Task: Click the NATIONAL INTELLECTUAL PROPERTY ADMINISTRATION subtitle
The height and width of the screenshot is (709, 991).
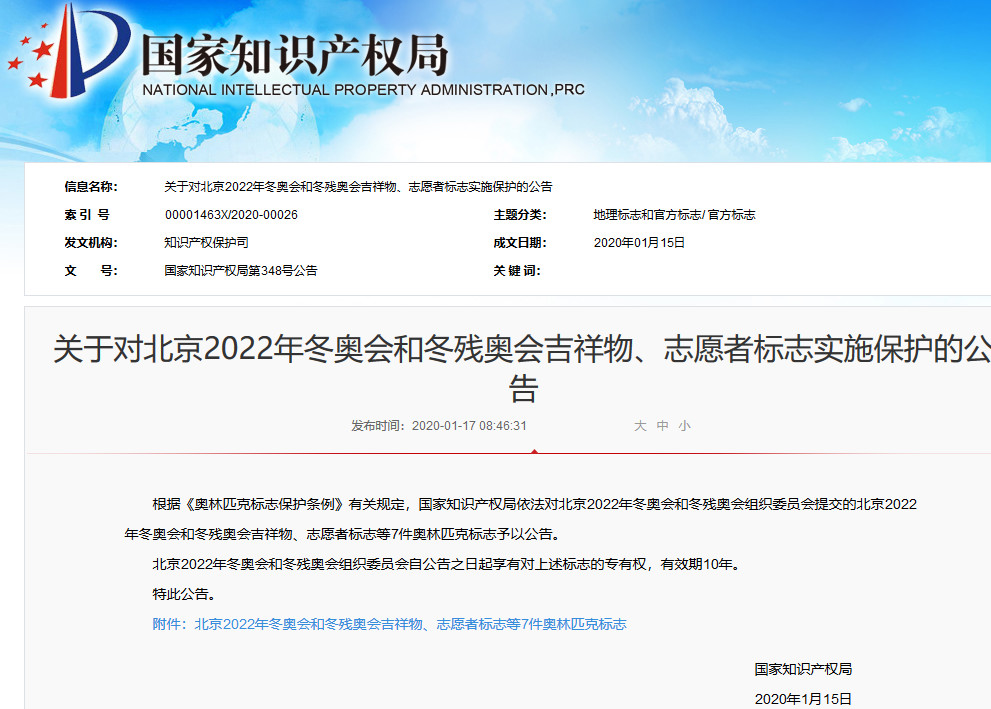Action: click(364, 88)
